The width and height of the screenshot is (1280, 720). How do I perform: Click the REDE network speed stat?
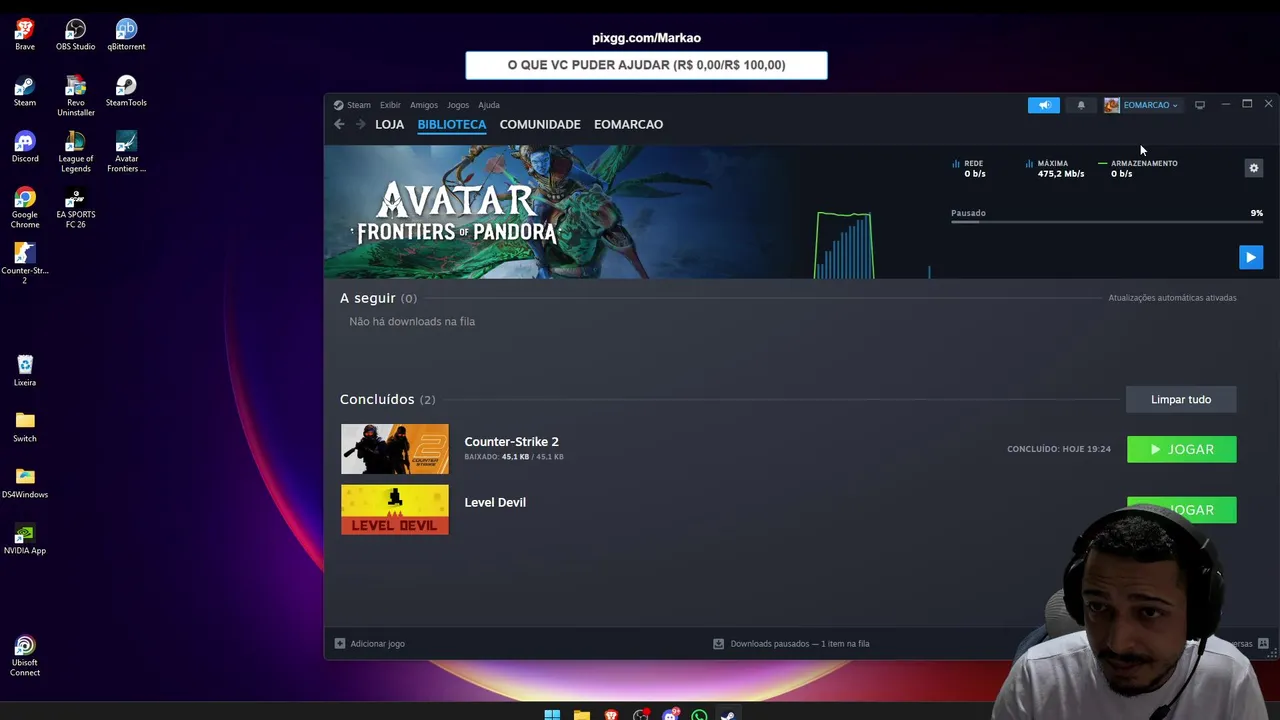click(969, 168)
